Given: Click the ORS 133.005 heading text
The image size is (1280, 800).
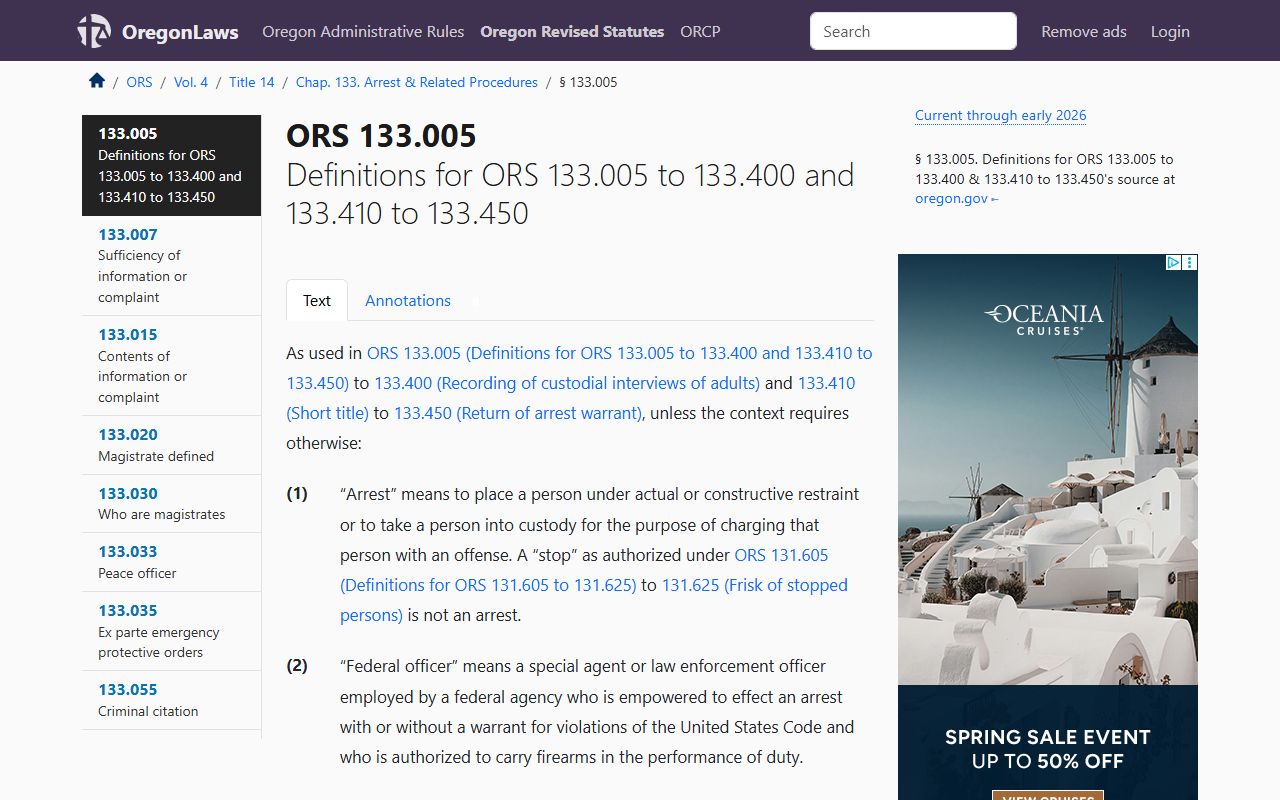Looking at the screenshot, I should 382,136.
